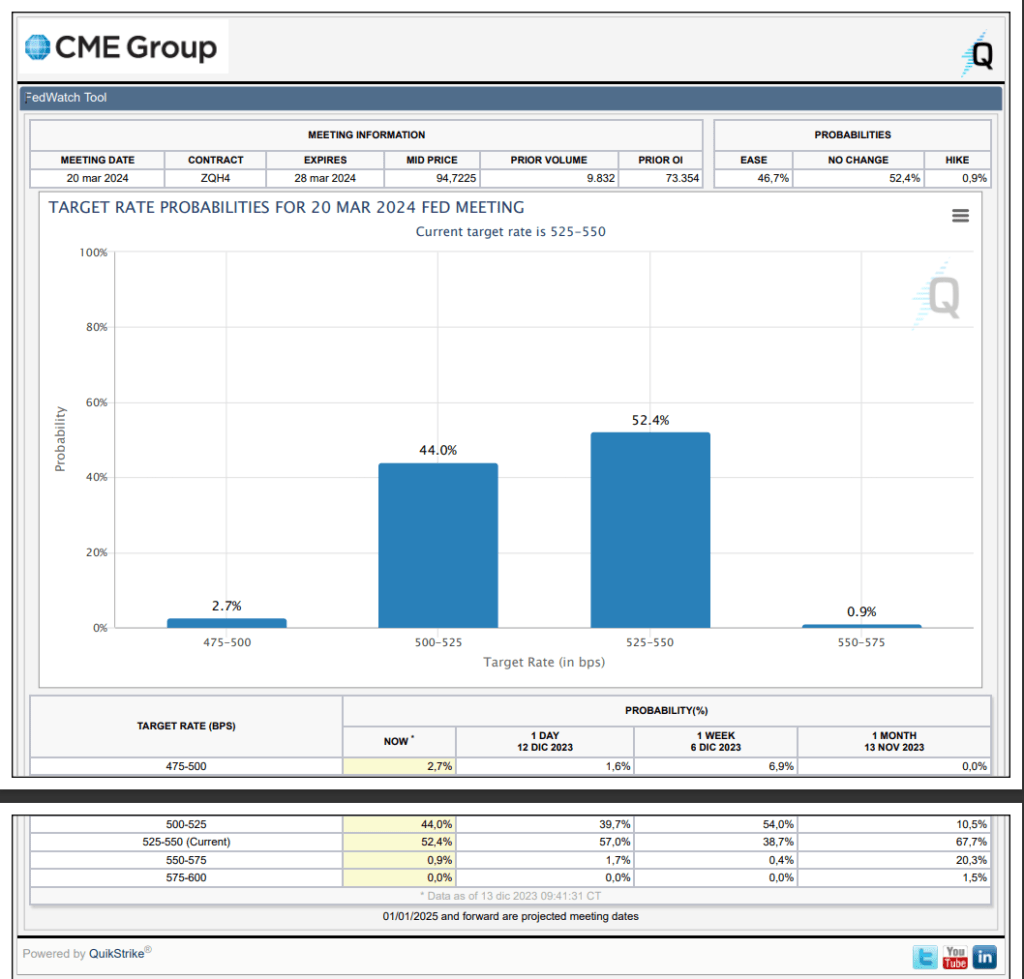Open the chart hamburger context menu
Screen dimensions: 1024x979
(960, 216)
